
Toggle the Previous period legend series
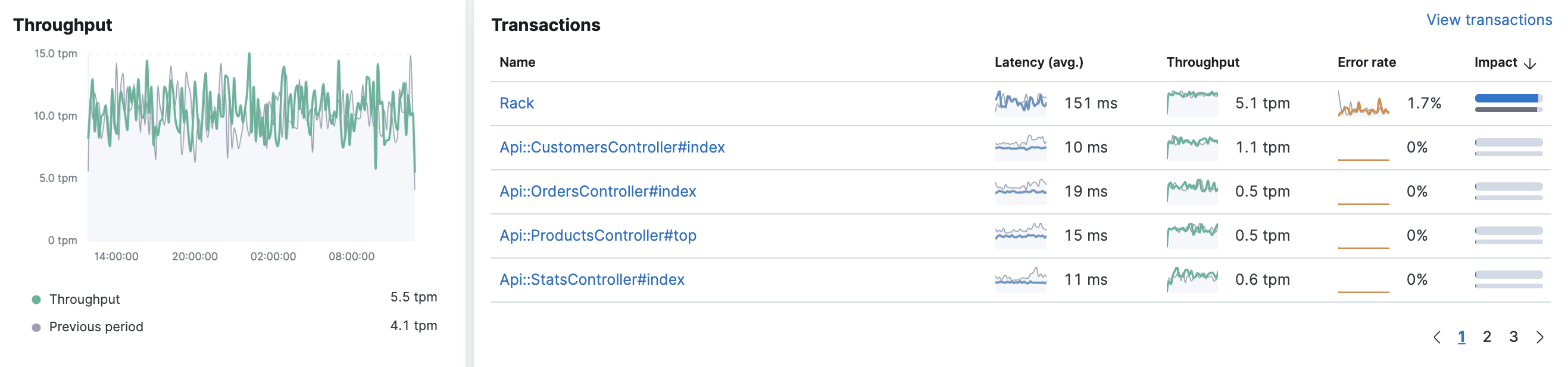pyautogui.click(x=96, y=326)
